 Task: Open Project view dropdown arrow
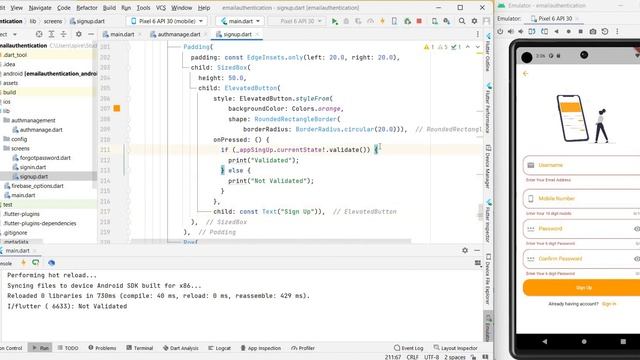pyautogui.click(x=15, y=34)
